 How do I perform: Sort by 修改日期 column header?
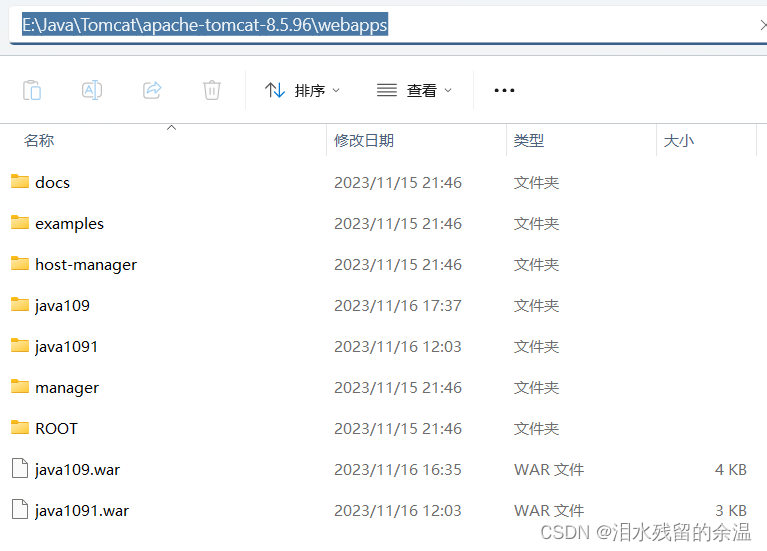click(364, 141)
